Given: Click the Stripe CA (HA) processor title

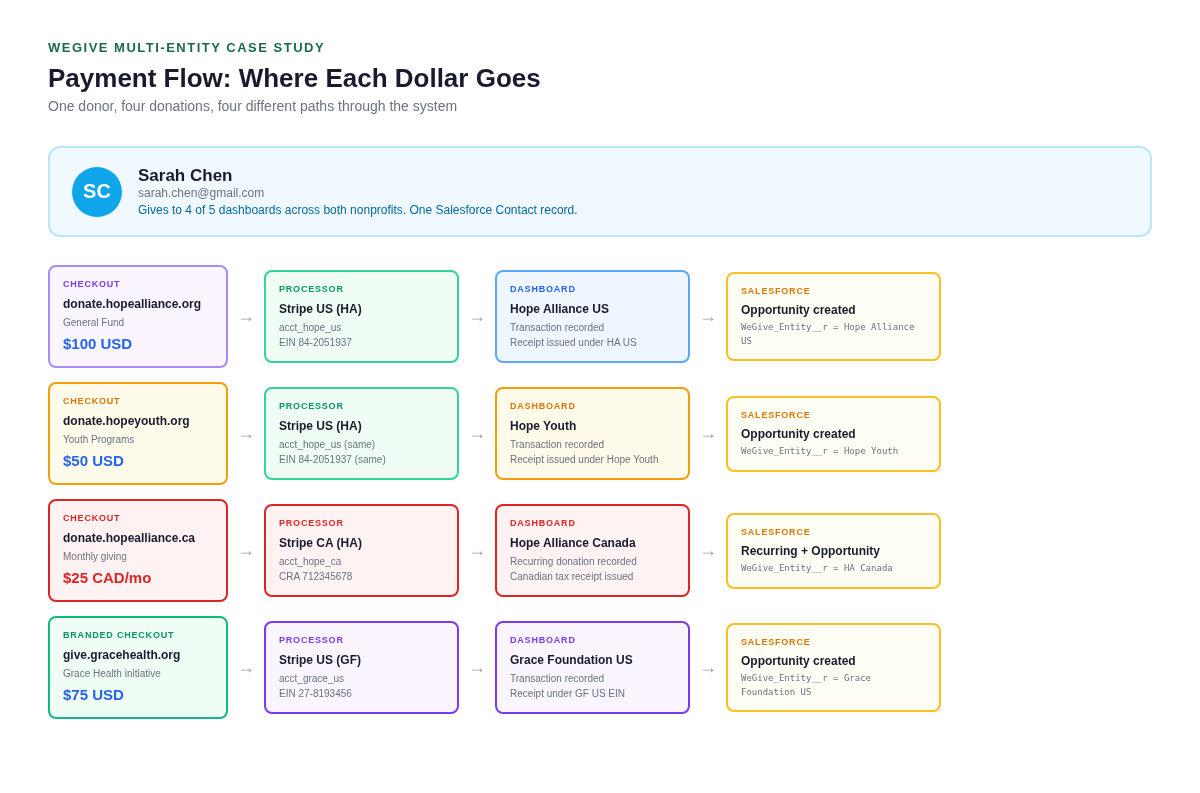Looking at the screenshot, I should (320, 543).
